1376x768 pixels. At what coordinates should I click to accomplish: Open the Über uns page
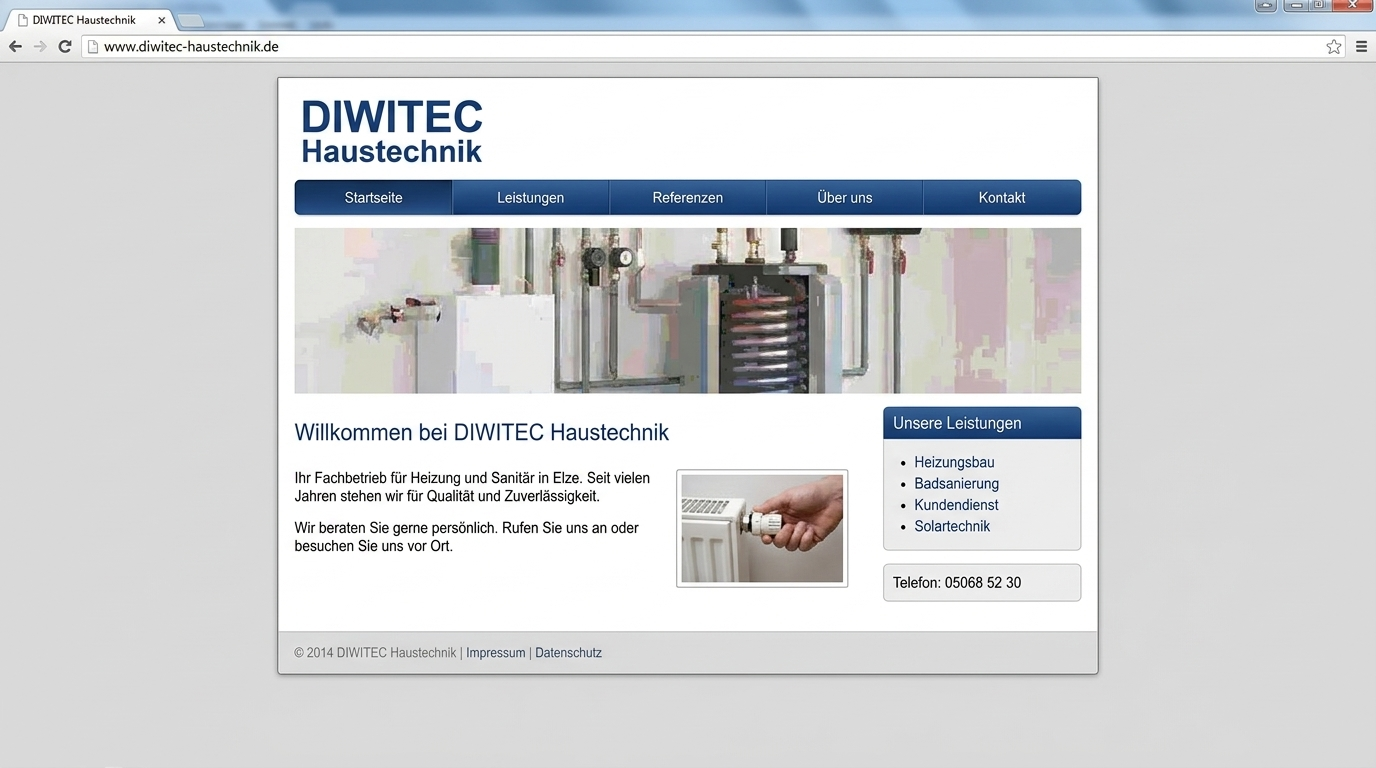(x=845, y=197)
